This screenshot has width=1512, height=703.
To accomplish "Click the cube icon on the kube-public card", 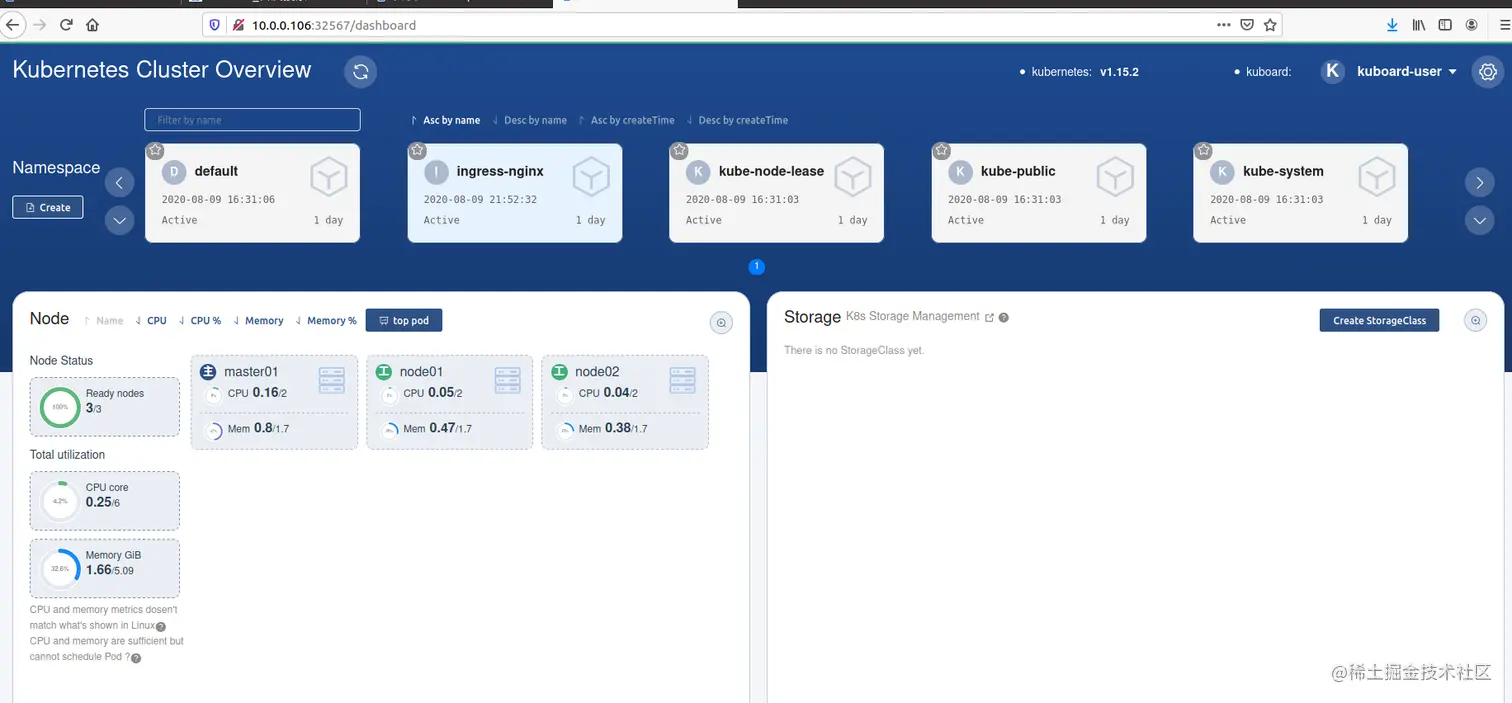I will point(1115,177).
